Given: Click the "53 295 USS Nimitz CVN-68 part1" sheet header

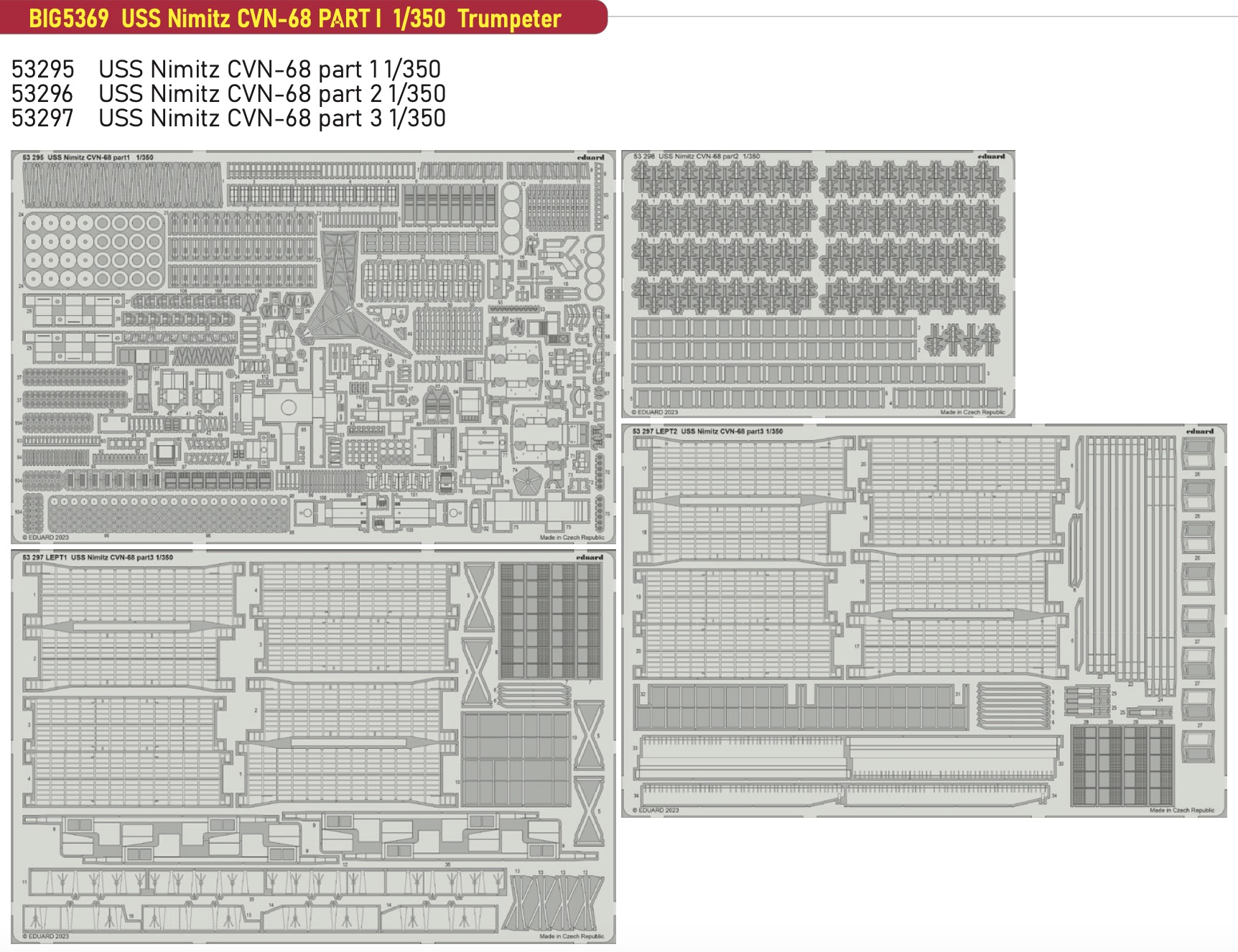Looking at the screenshot, I should coord(88,157).
